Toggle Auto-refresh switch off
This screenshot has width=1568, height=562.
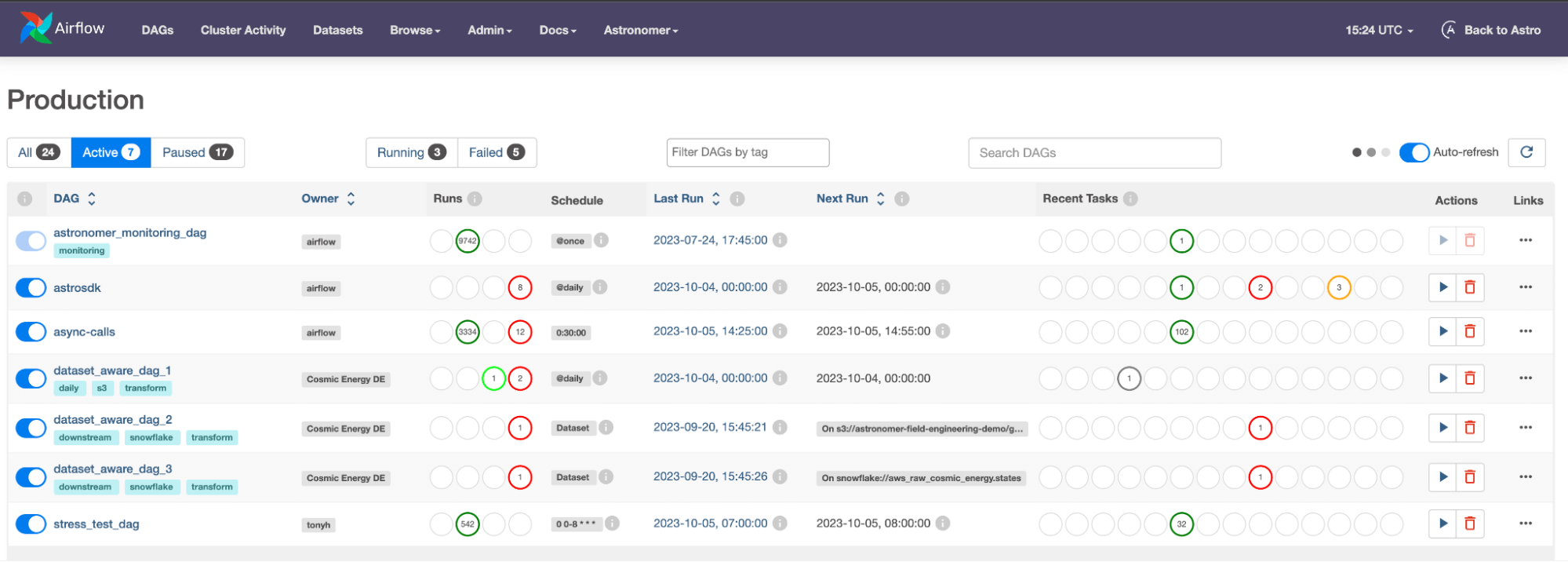(1413, 152)
